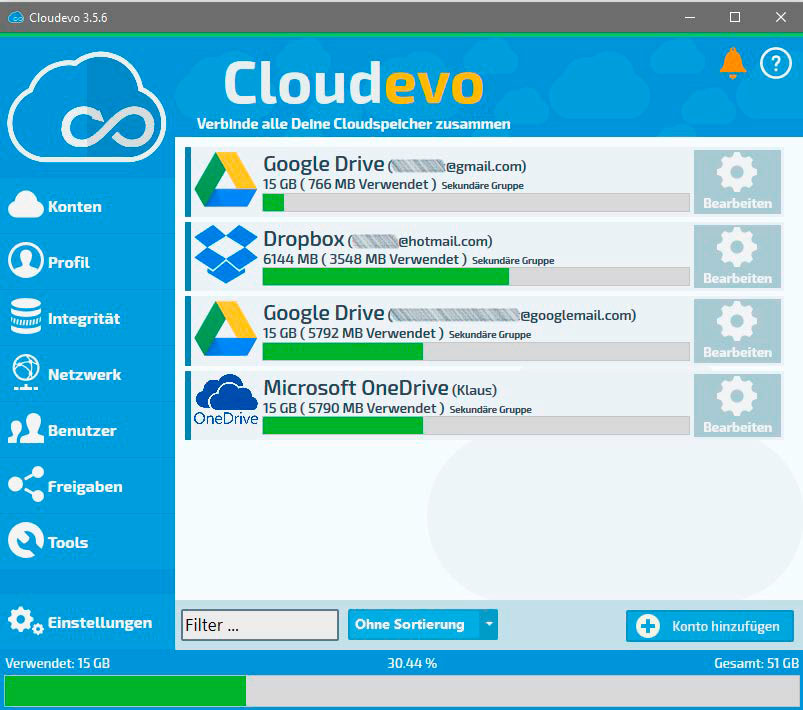Click the Google Drive logo of gmail.com account
803x710 pixels.
click(x=226, y=180)
